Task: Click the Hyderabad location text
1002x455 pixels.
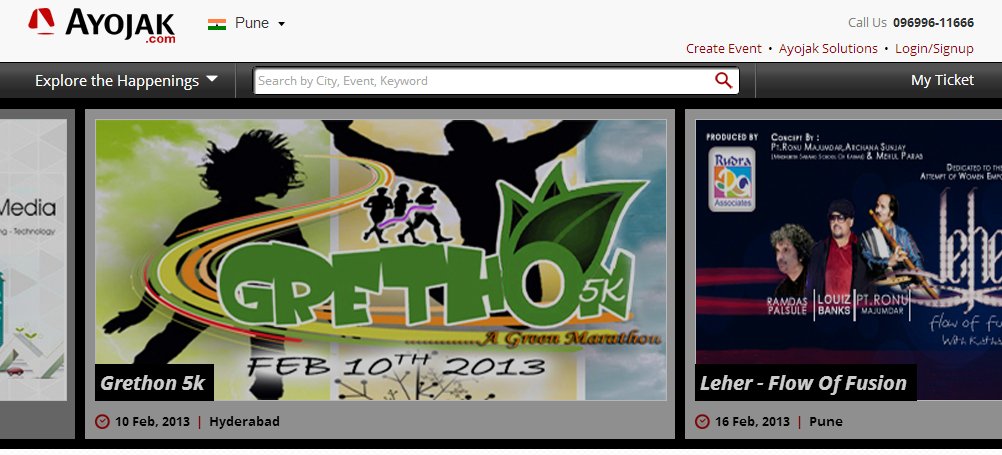Action: tap(244, 422)
